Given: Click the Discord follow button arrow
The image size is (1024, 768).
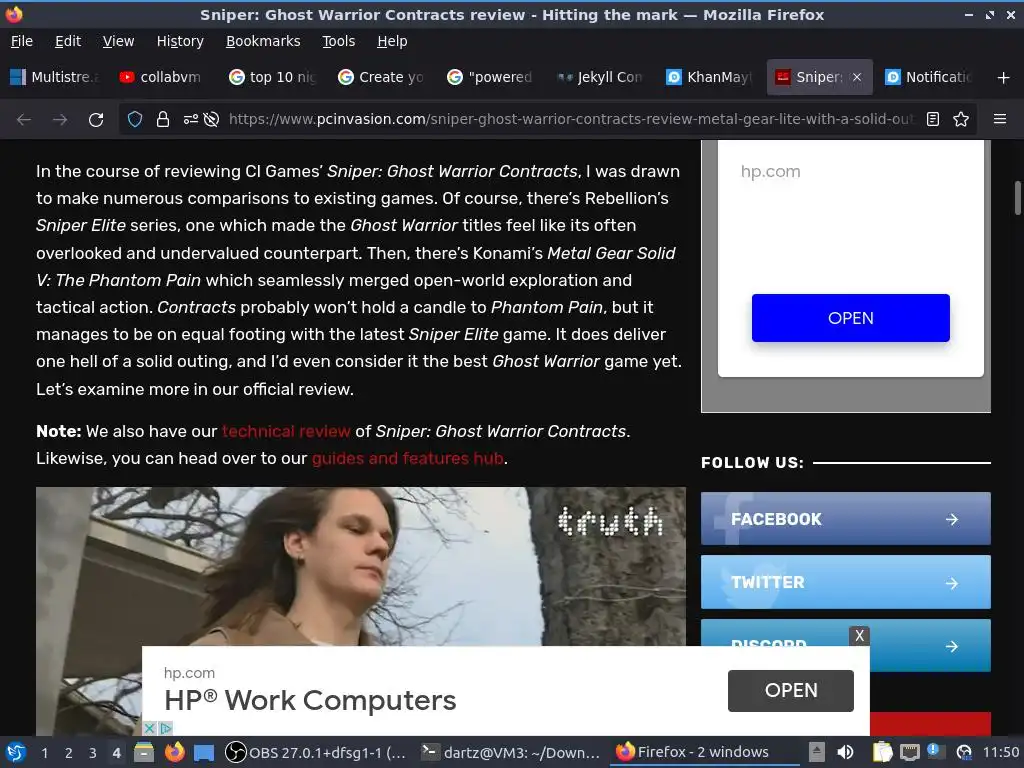Looking at the screenshot, I should tap(952, 646).
